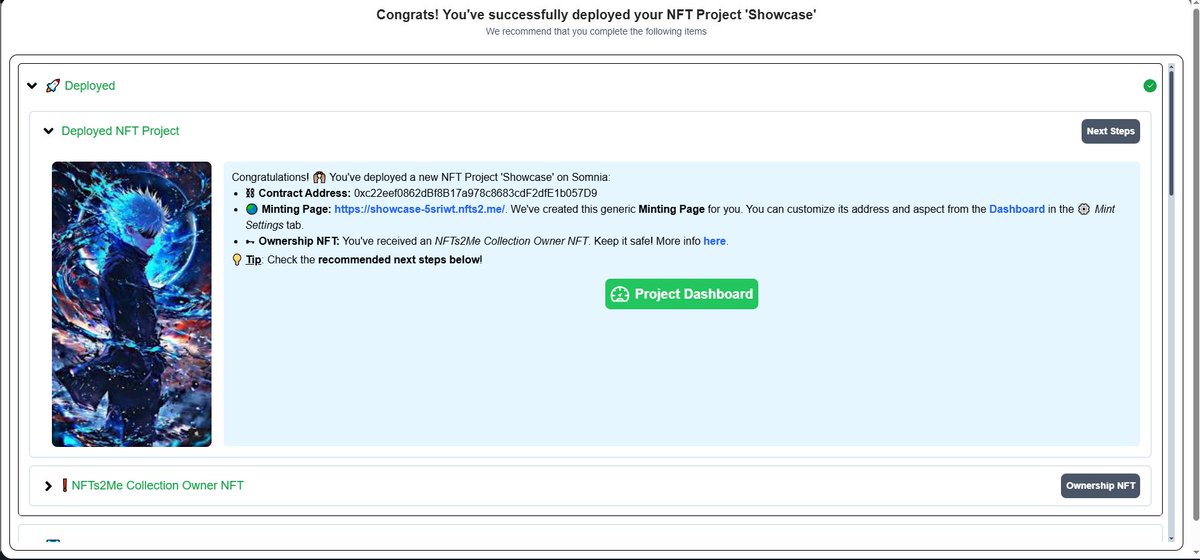The width and height of the screenshot is (1200, 560).
Task: Click the Congrats deployment headline text
Action: click(x=596, y=14)
